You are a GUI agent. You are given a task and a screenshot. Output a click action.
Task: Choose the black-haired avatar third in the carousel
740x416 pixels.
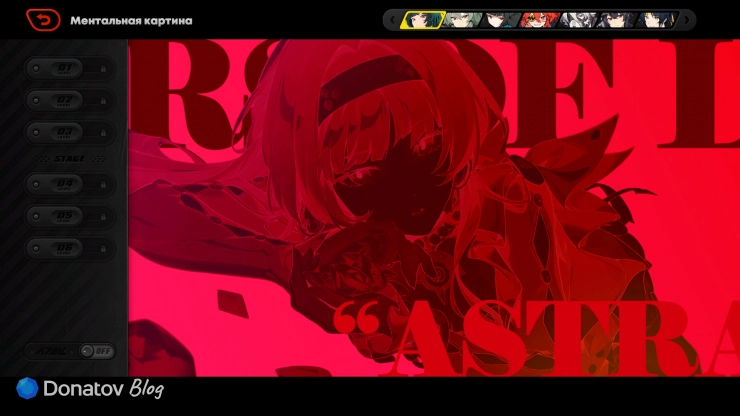(501, 20)
